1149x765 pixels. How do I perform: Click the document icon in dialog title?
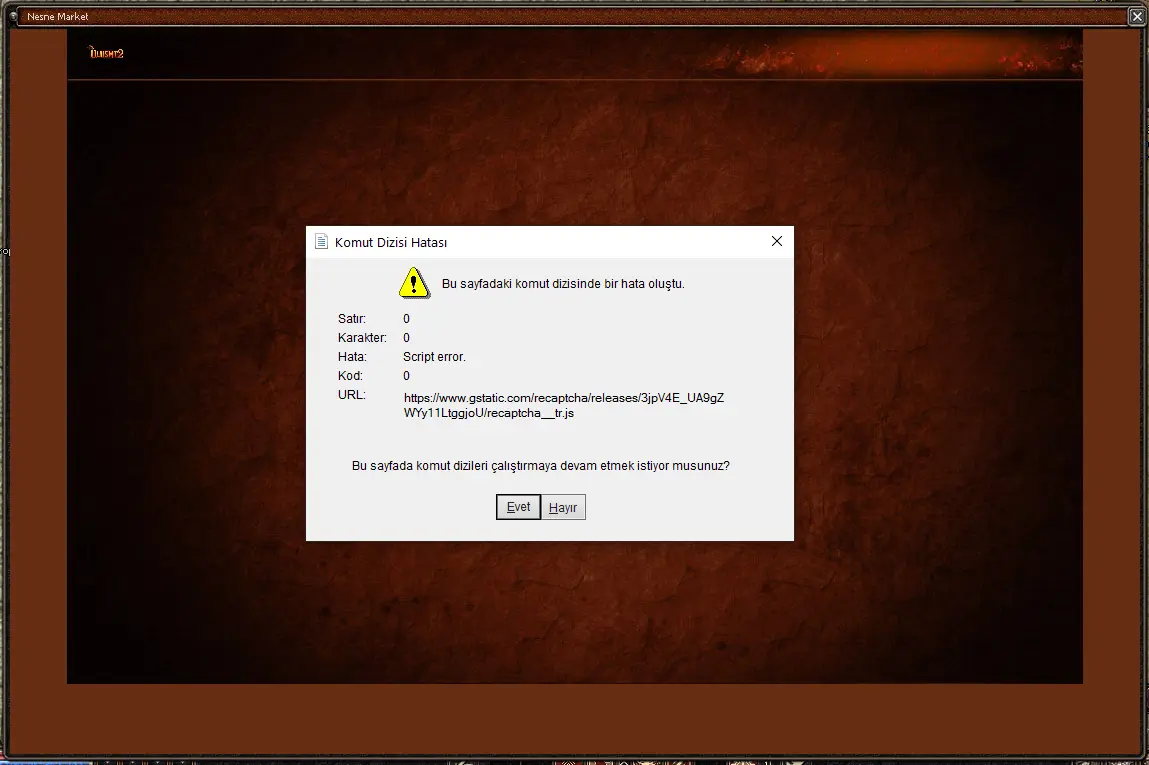(x=321, y=242)
